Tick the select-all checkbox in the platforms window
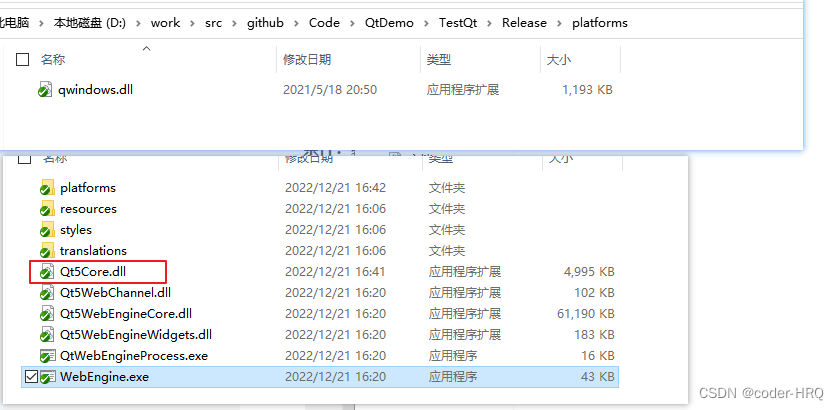 pos(22,59)
